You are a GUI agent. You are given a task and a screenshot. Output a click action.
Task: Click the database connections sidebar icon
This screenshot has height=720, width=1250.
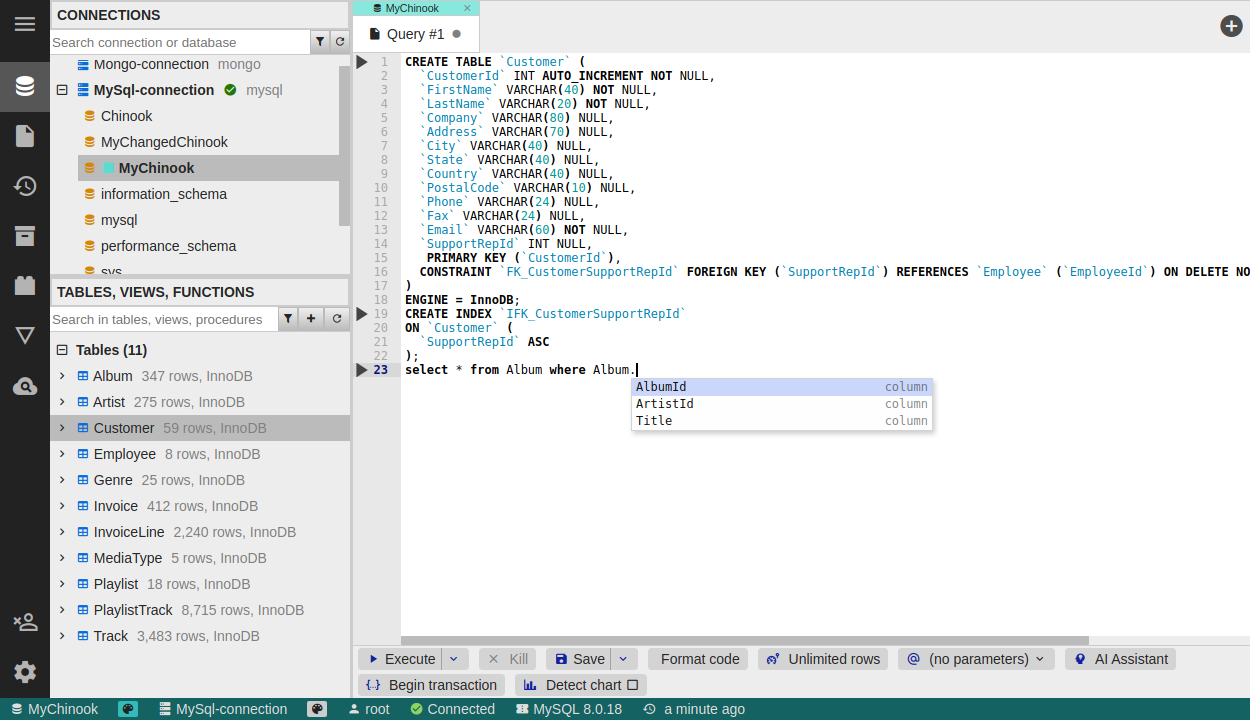coord(25,86)
